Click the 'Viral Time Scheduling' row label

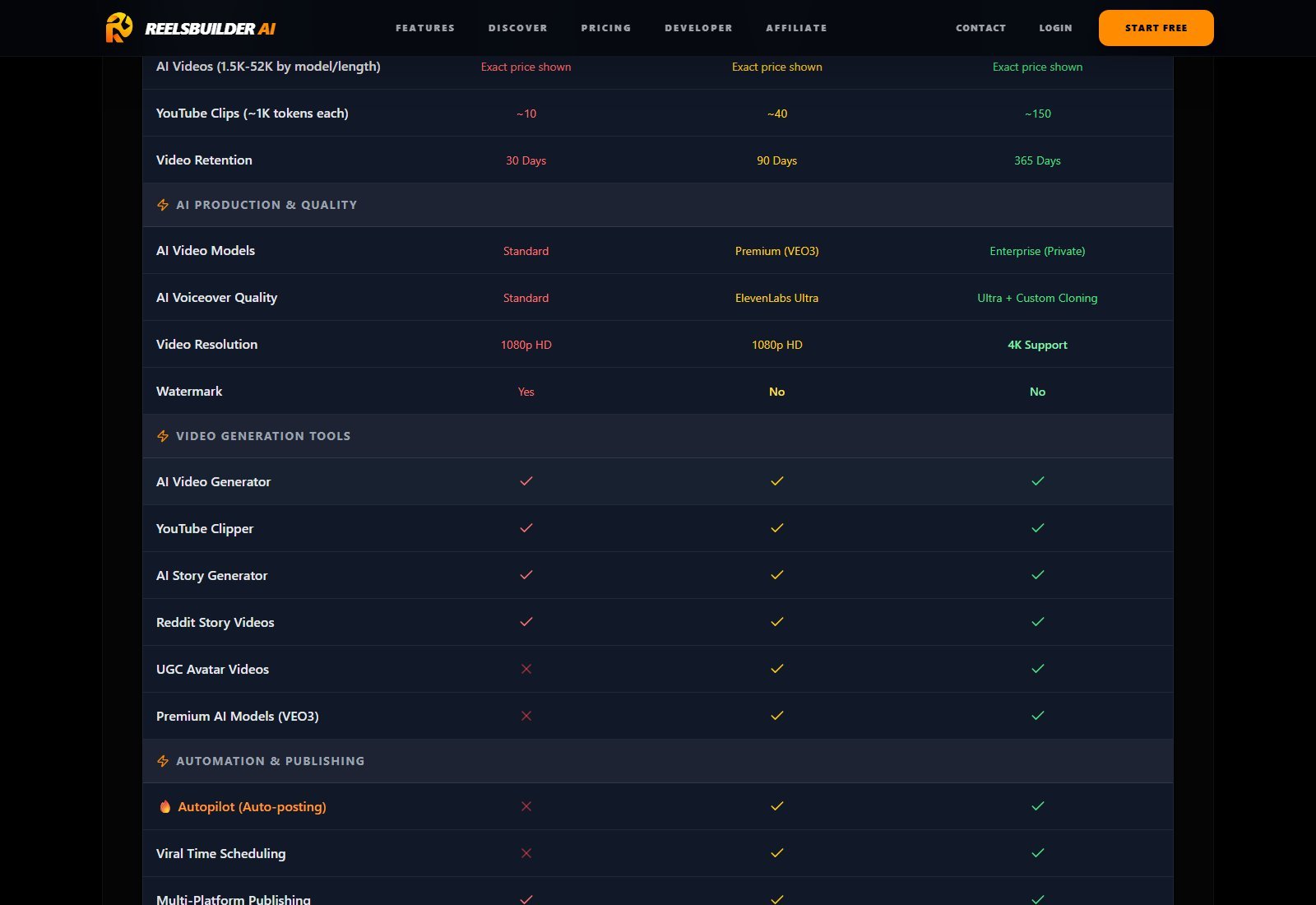coord(220,854)
